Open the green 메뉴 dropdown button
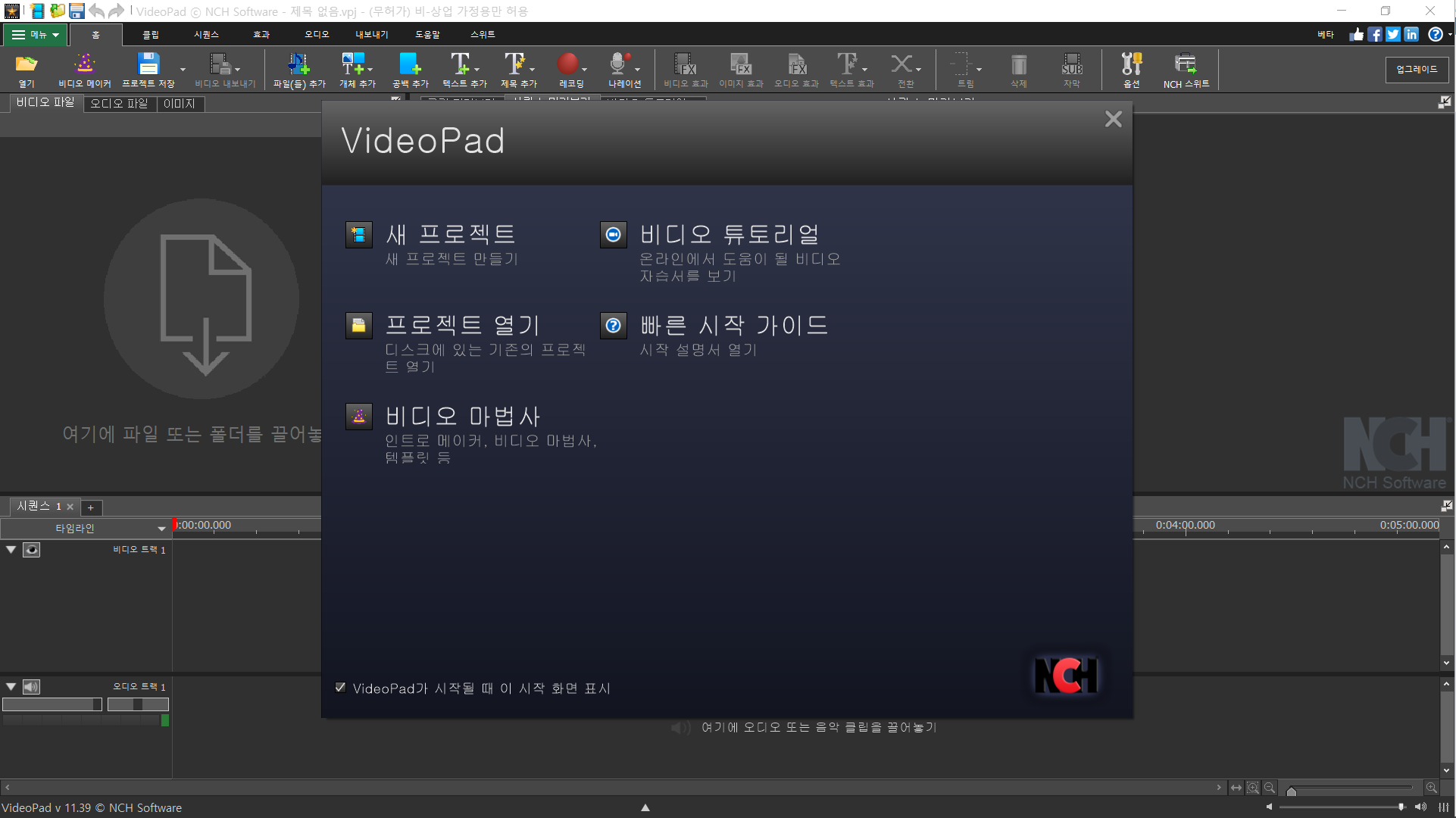The width and height of the screenshot is (1456, 818). [x=35, y=35]
